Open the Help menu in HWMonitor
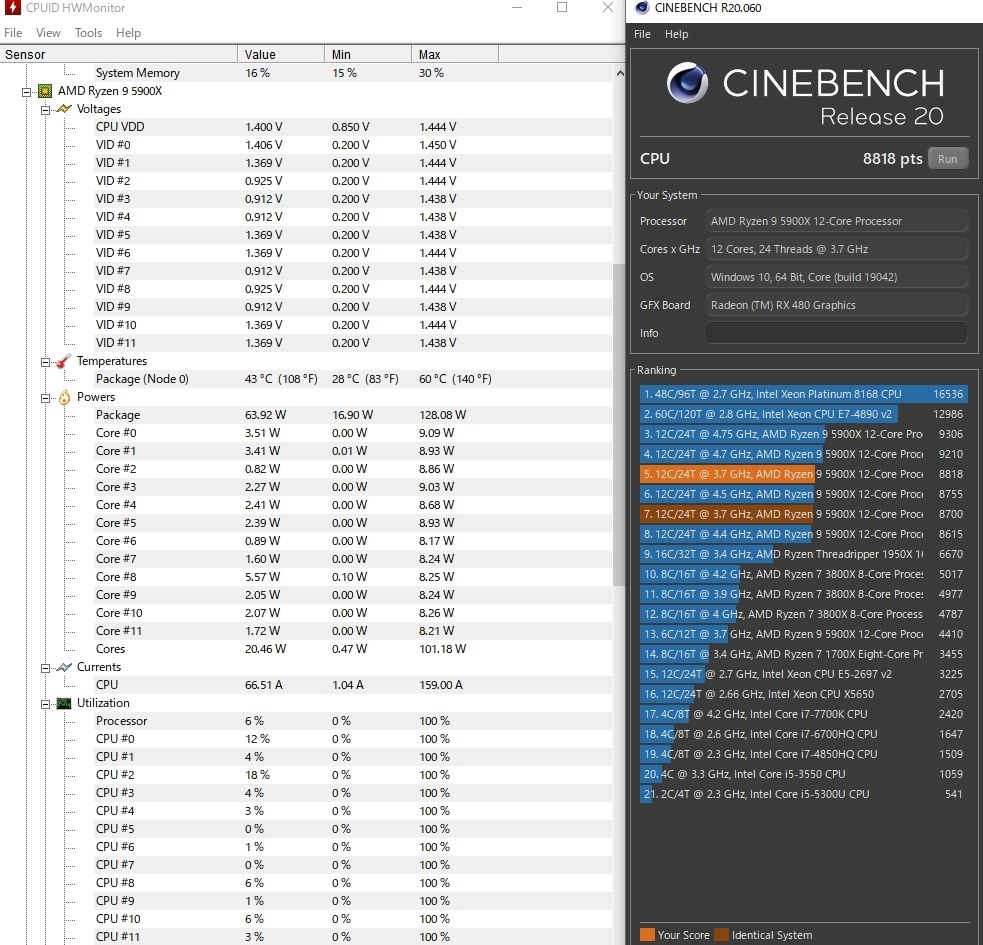Image resolution: width=983 pixels, height=945 pixels. (x=129, y=33)
